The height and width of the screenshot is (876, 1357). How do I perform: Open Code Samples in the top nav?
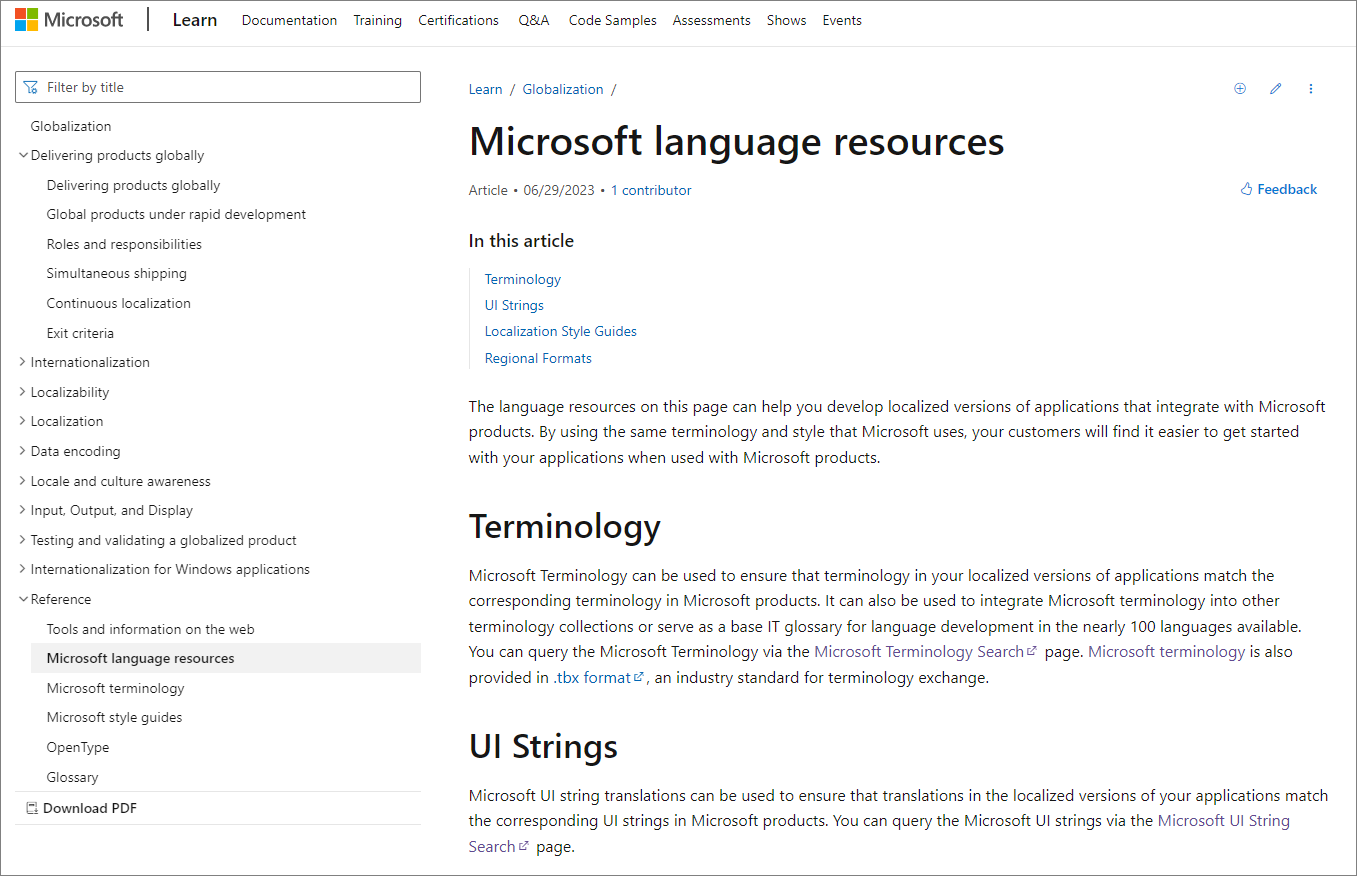[613, 20]
